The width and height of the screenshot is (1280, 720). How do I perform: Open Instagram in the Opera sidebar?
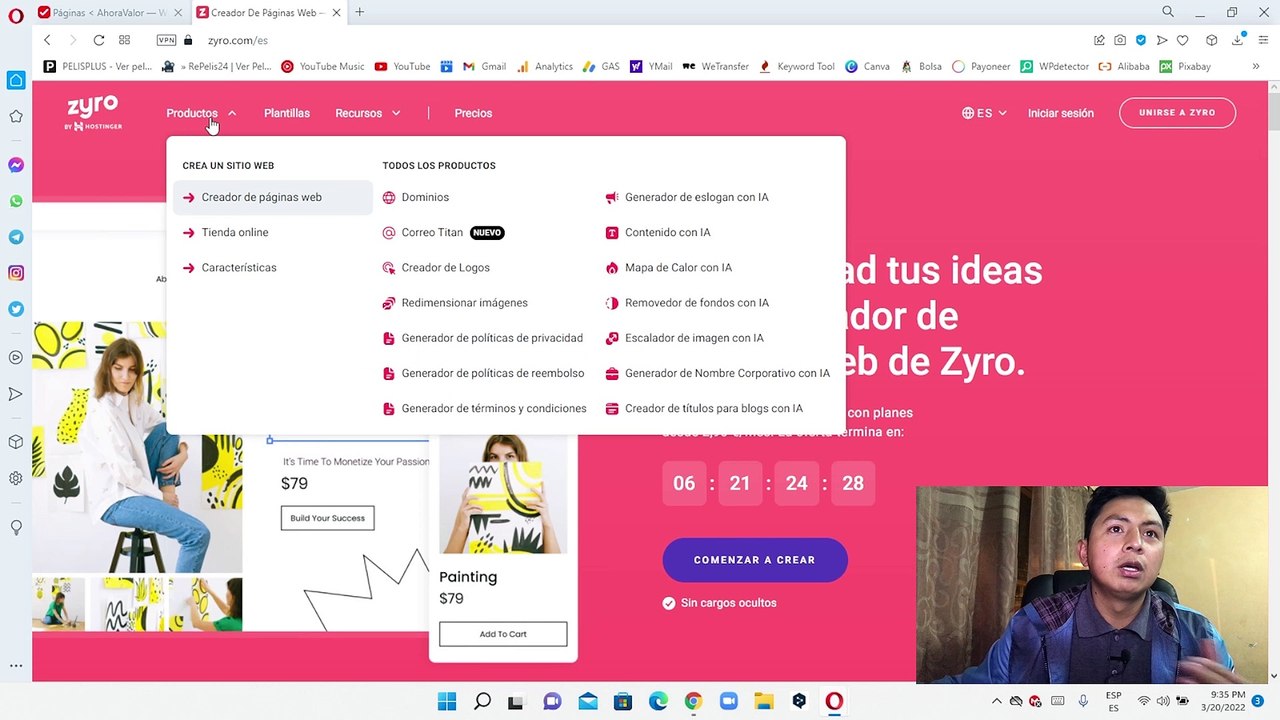[16, 273]
